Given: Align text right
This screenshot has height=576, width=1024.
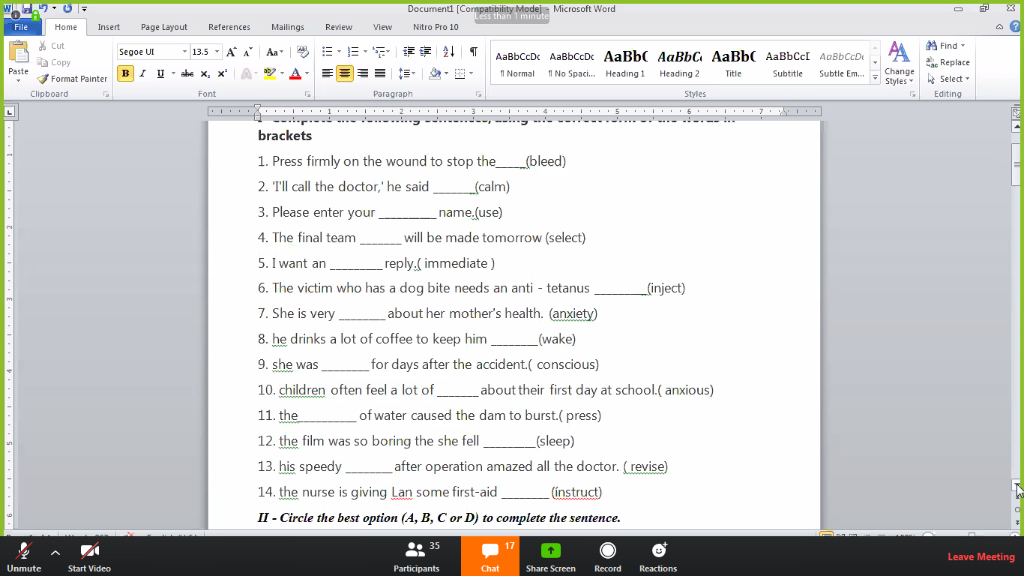Looking at the screenshot, I should click(362, 73).
